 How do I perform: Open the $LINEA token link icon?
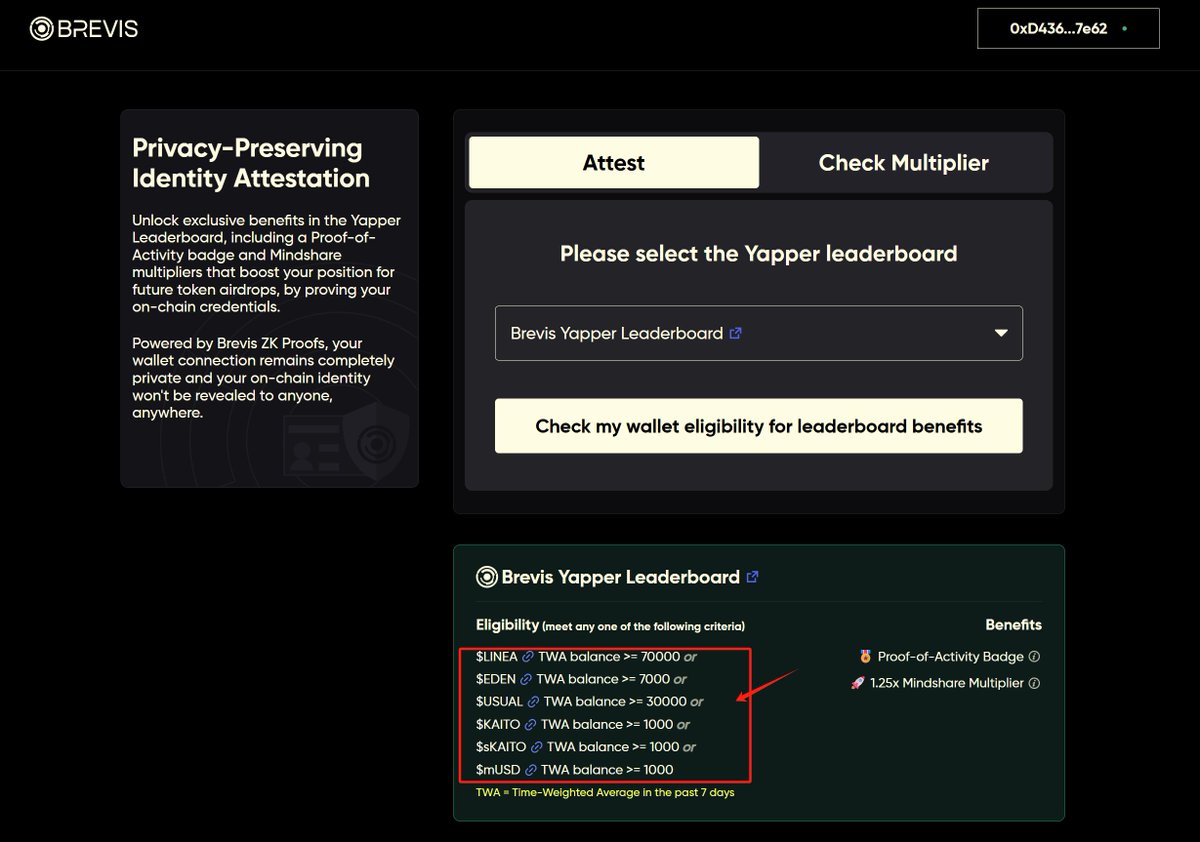point(528,657)
